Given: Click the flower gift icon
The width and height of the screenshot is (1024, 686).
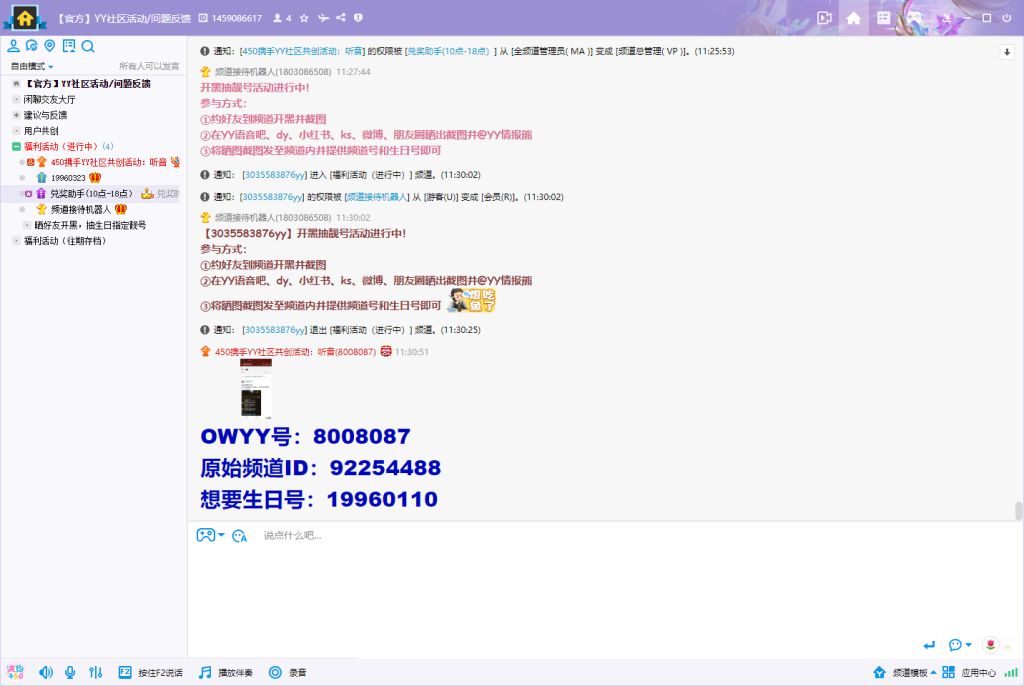Looking at the screenshot, I should coord(991,645).
